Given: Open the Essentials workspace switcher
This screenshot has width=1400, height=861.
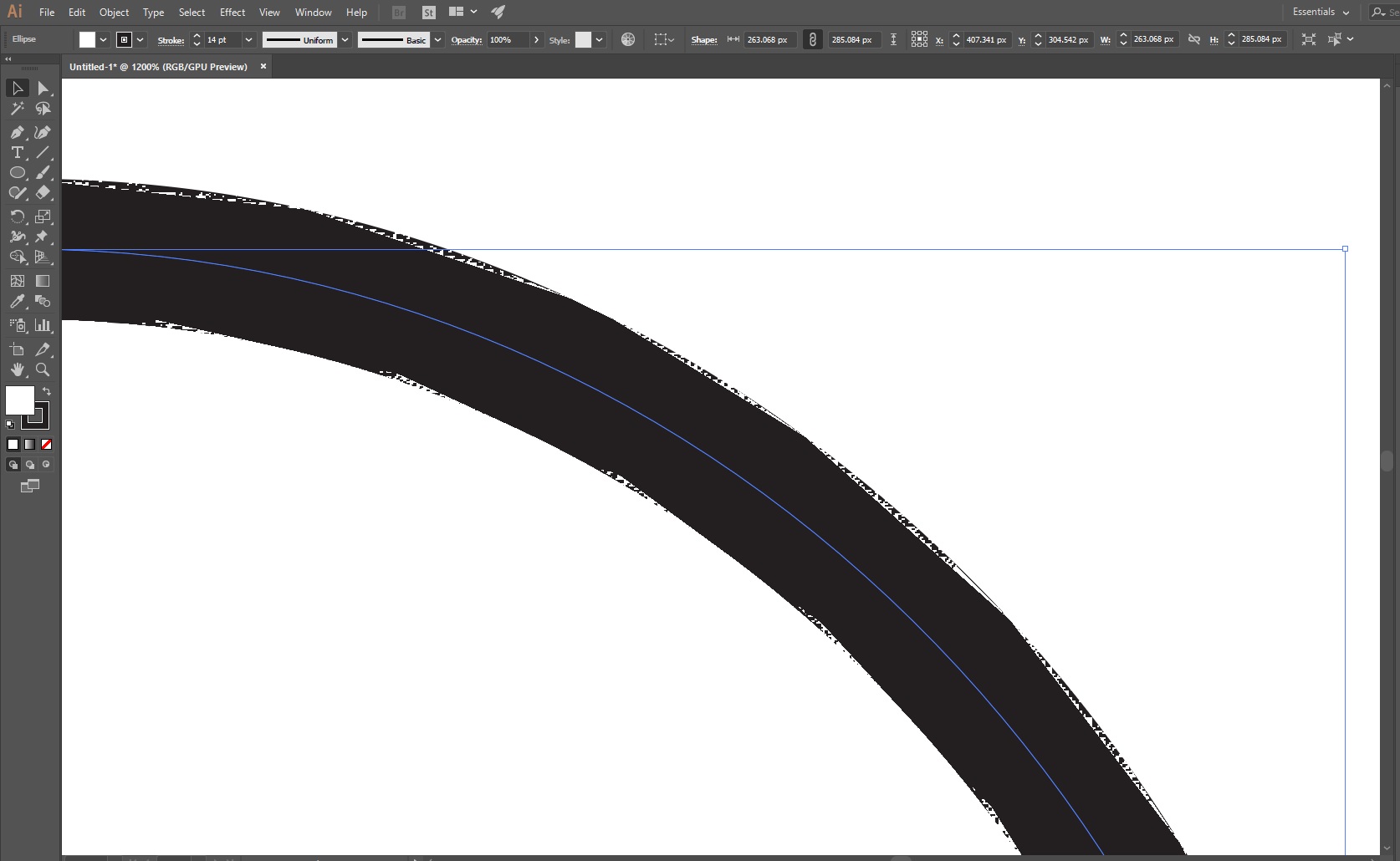Looking at the screenshot, I should coord(1321,12).
